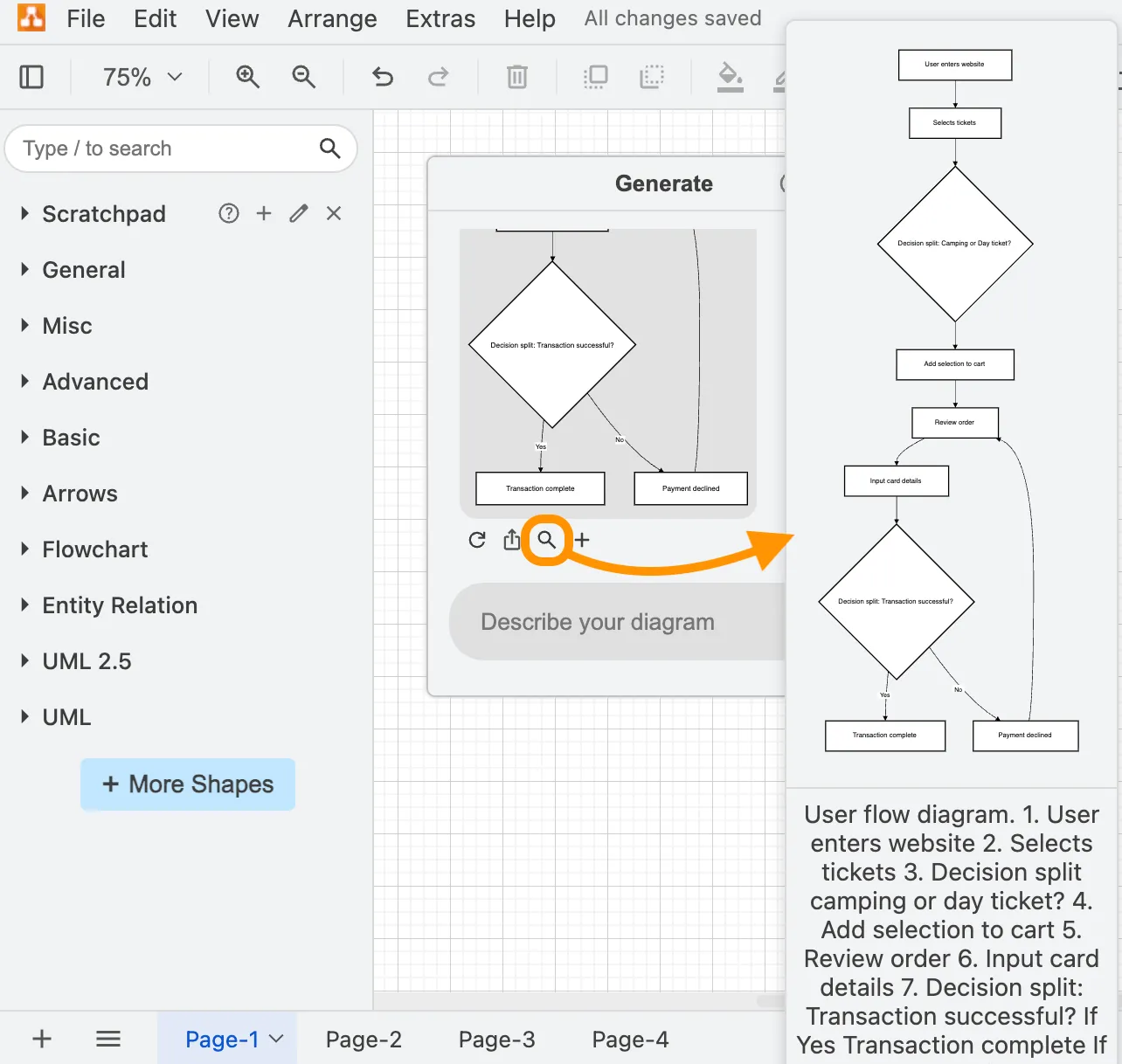
Task: Edit the Scratchpad with pencil icon
Action: click(x=299, y=213)
